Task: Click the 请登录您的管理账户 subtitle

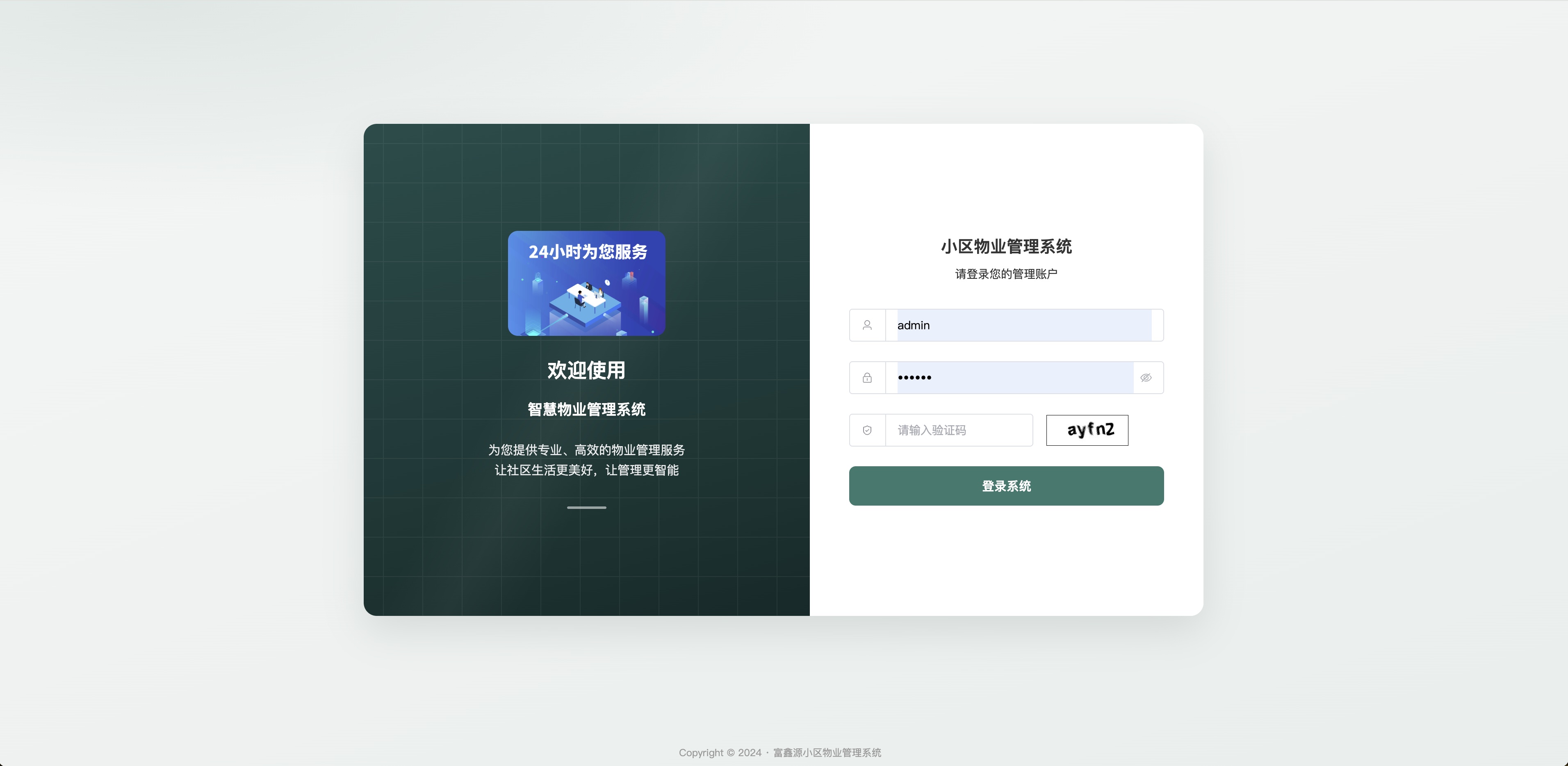Action: 1006,274
